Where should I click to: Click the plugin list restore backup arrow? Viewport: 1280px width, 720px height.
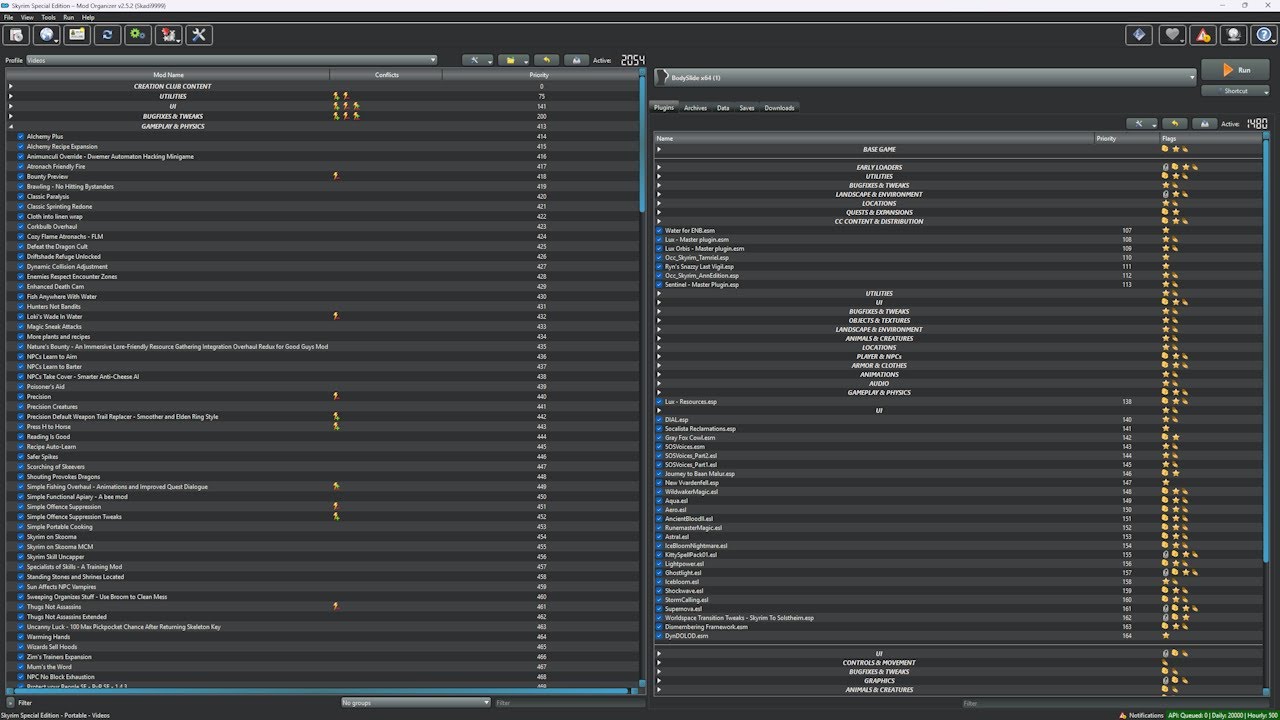pos(1175,124)
